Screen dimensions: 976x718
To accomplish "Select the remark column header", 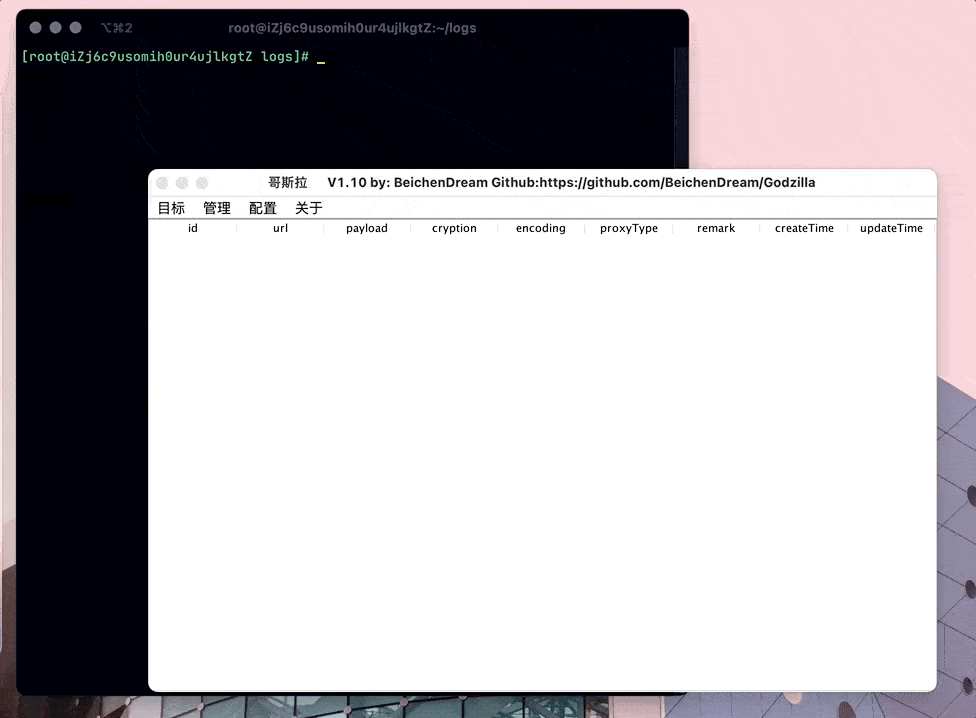I will click(x=716, y=228).
